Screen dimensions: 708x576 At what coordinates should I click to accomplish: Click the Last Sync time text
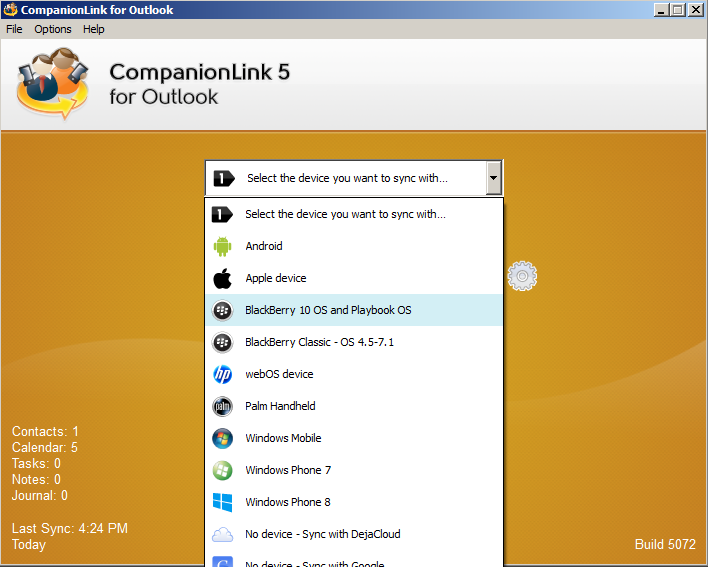pyautogui.click(x=70, y=528)
